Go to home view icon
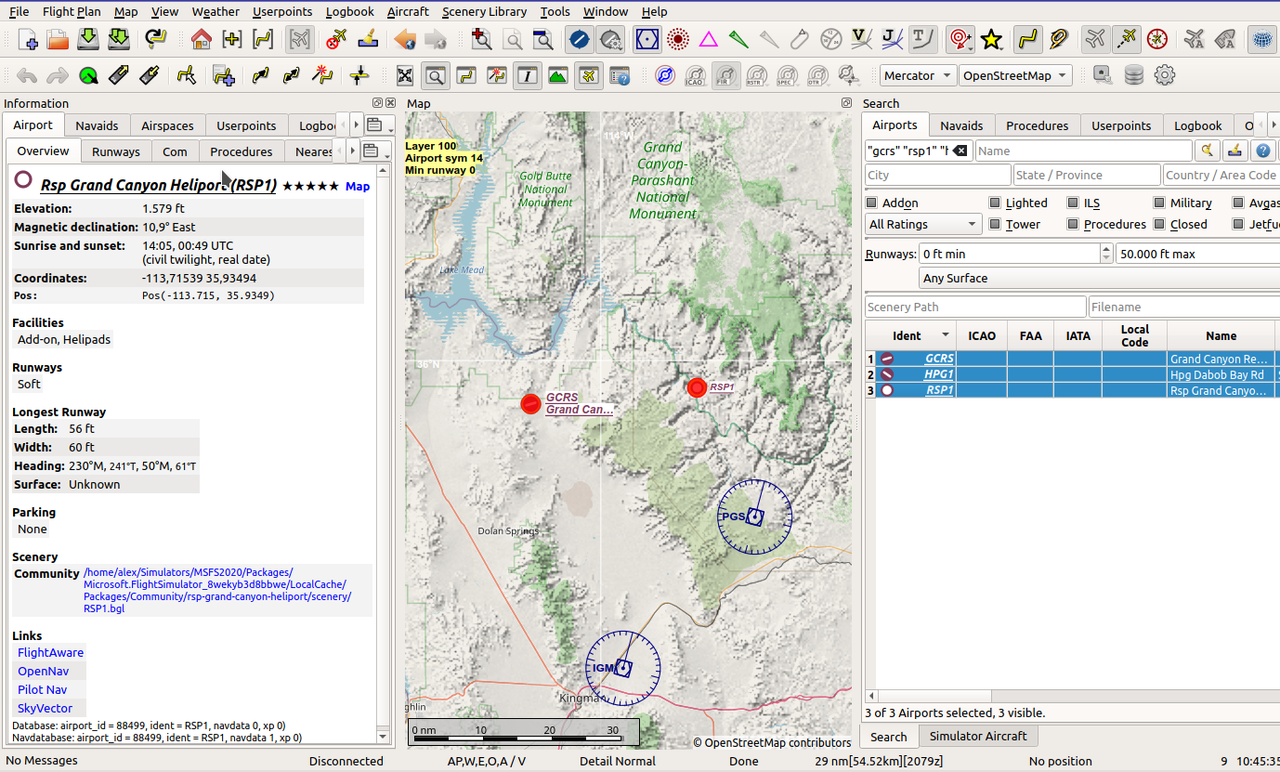1280x772 pixels. [x=201, y=40]
